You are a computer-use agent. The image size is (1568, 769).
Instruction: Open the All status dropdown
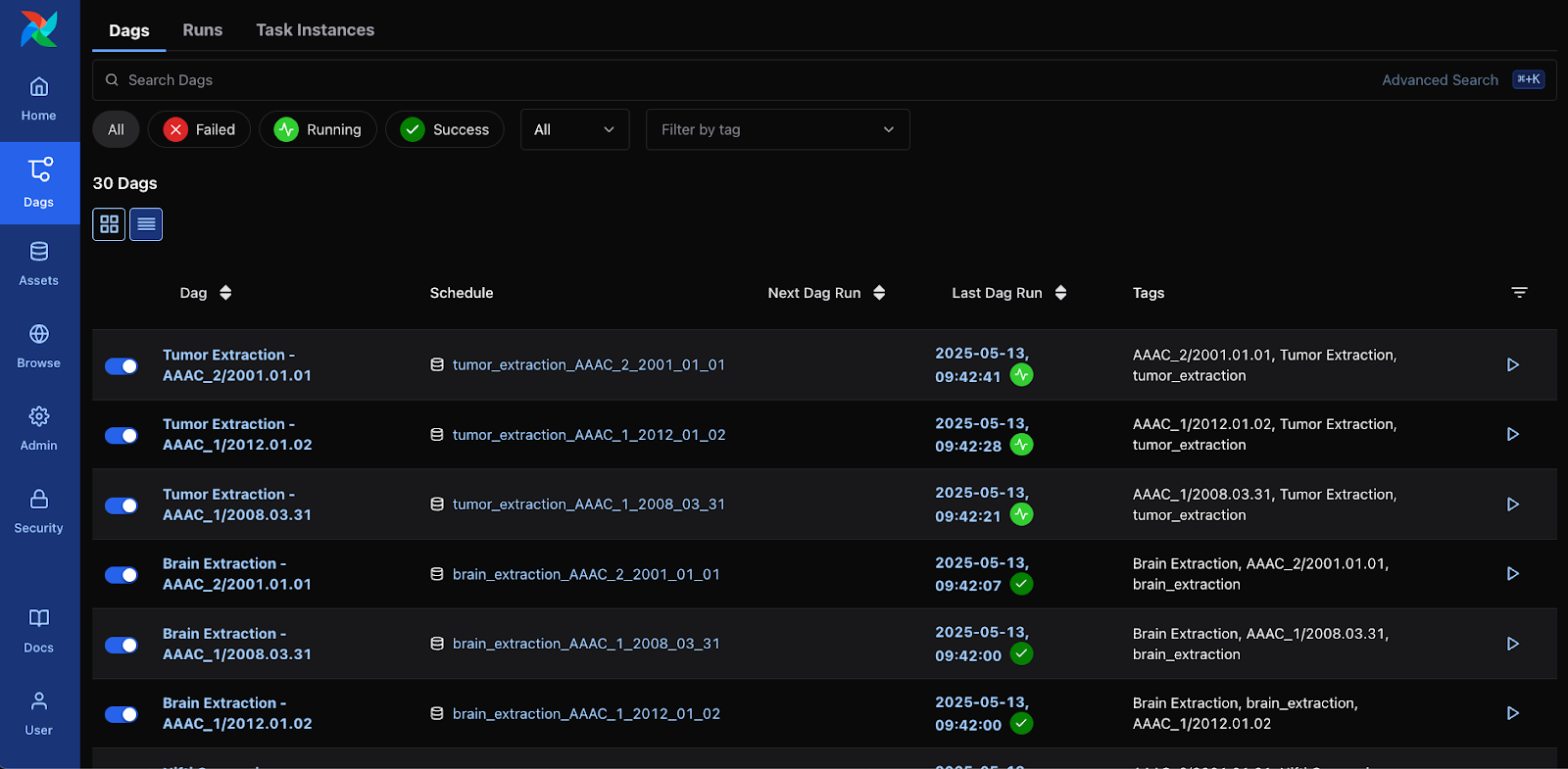point(574,129)
